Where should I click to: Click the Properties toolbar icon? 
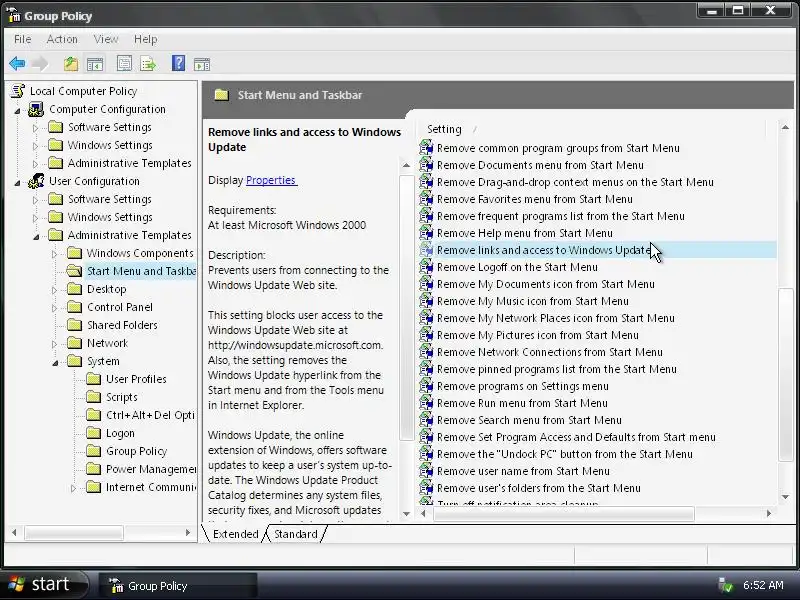[x=124, y=64]
